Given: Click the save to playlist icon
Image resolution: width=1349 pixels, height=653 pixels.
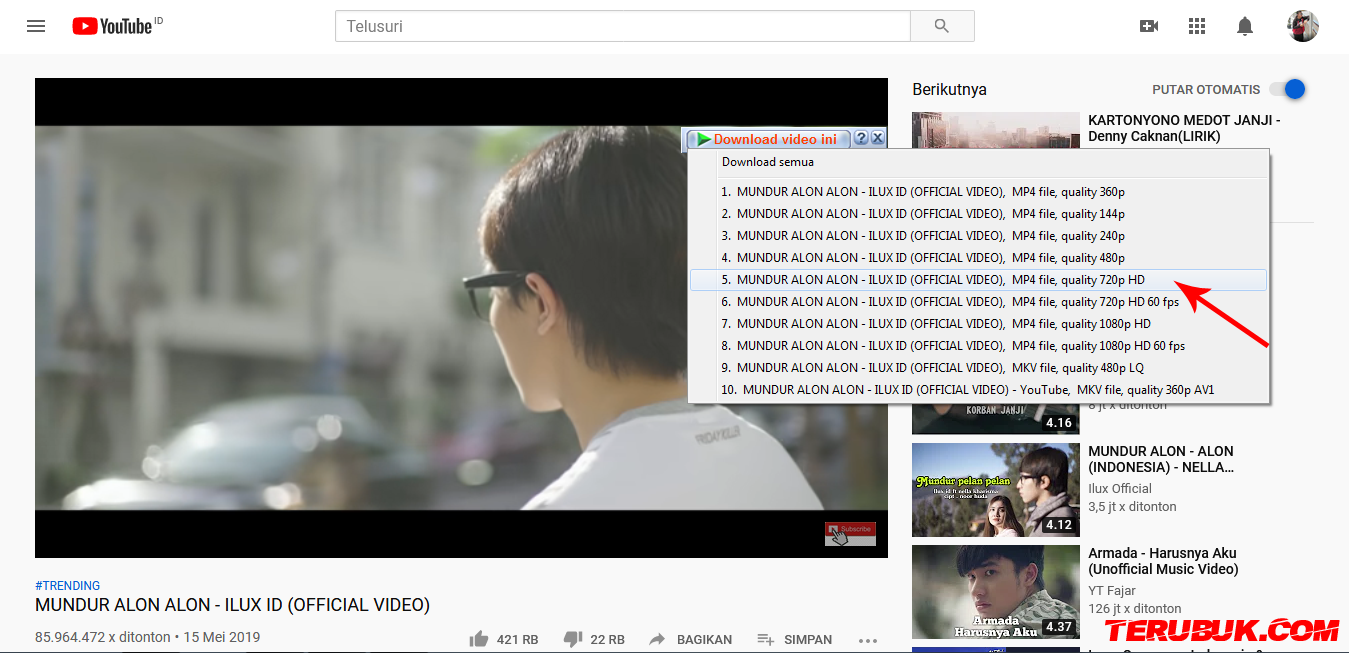Looking at the screenshot, I should pyautogui.click(x=766, y=639).
